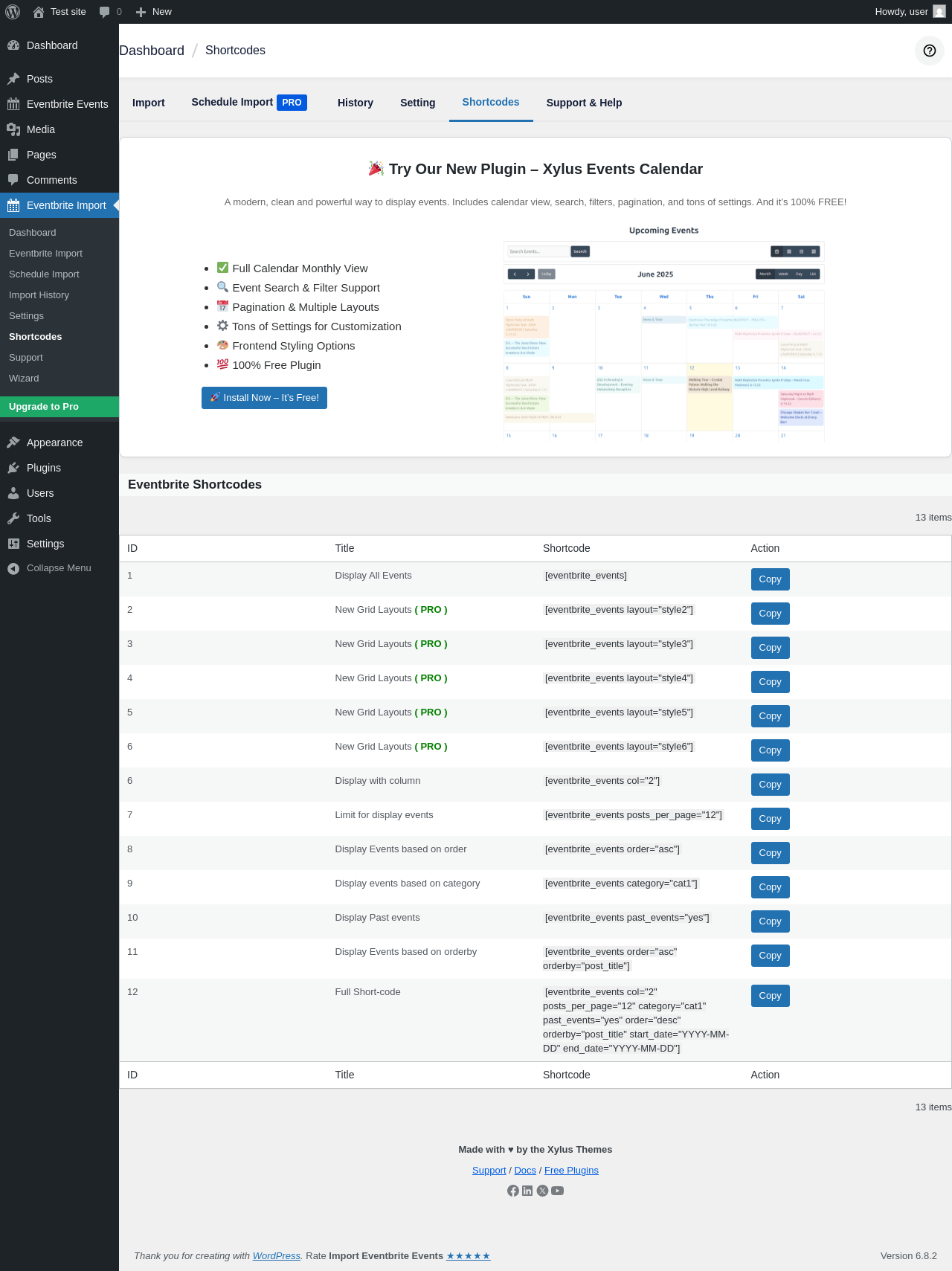Copy the shortcode in row ID 11
The image size is (952, 1271).
coord(770,956)
